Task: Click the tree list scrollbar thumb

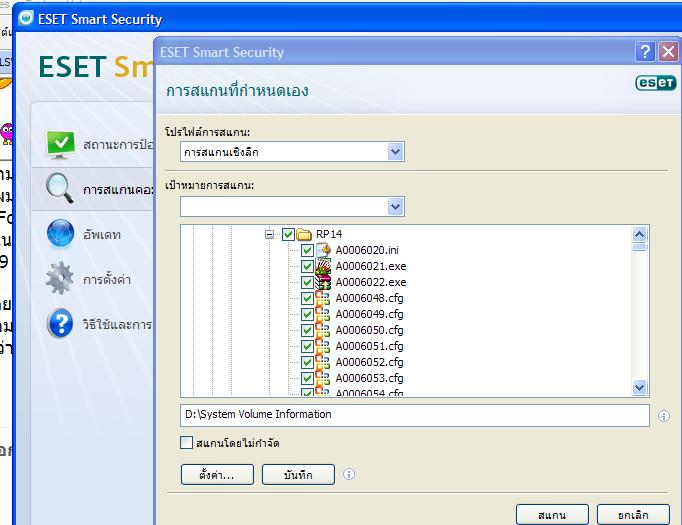Action: [639, 247]
